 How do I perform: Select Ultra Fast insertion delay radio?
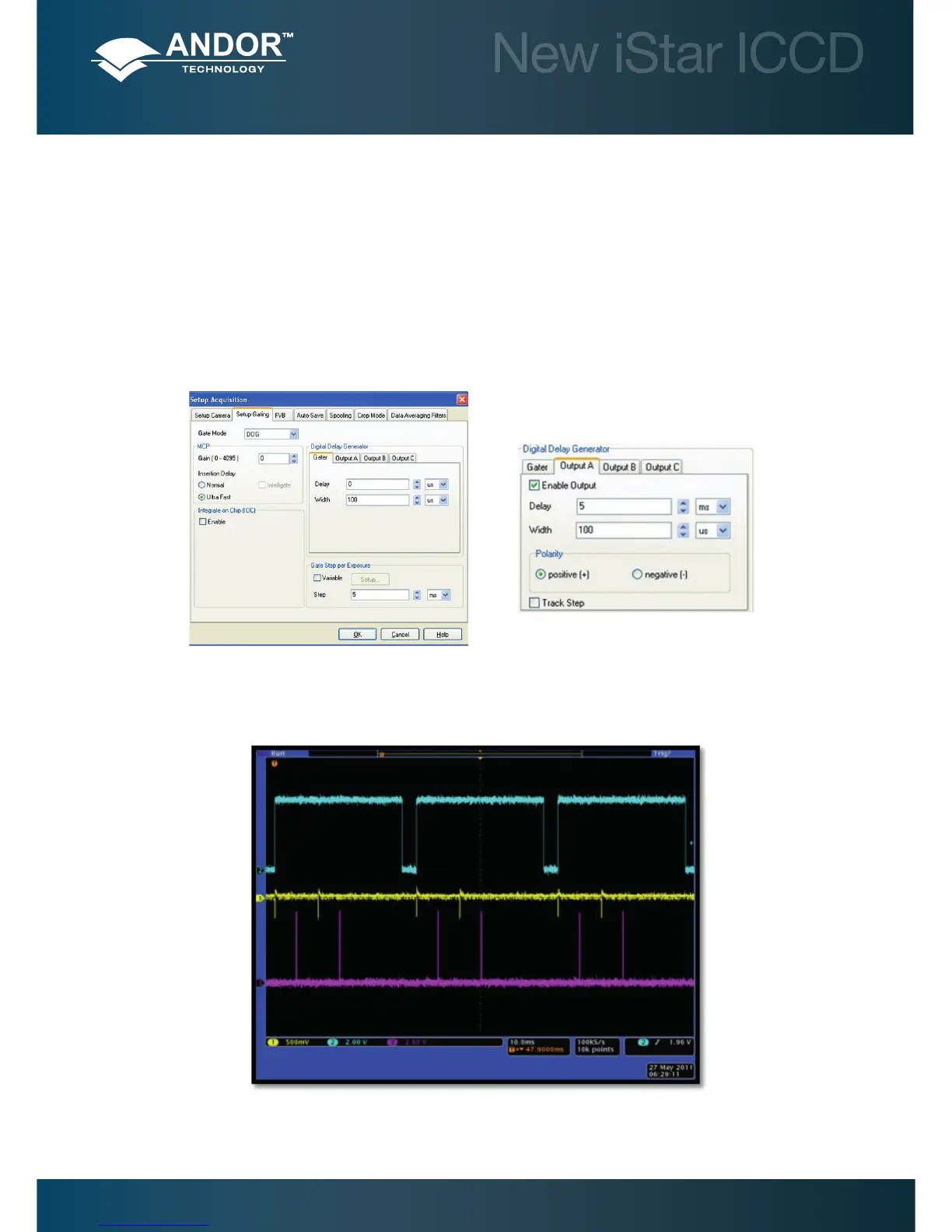tap(201, 497)
